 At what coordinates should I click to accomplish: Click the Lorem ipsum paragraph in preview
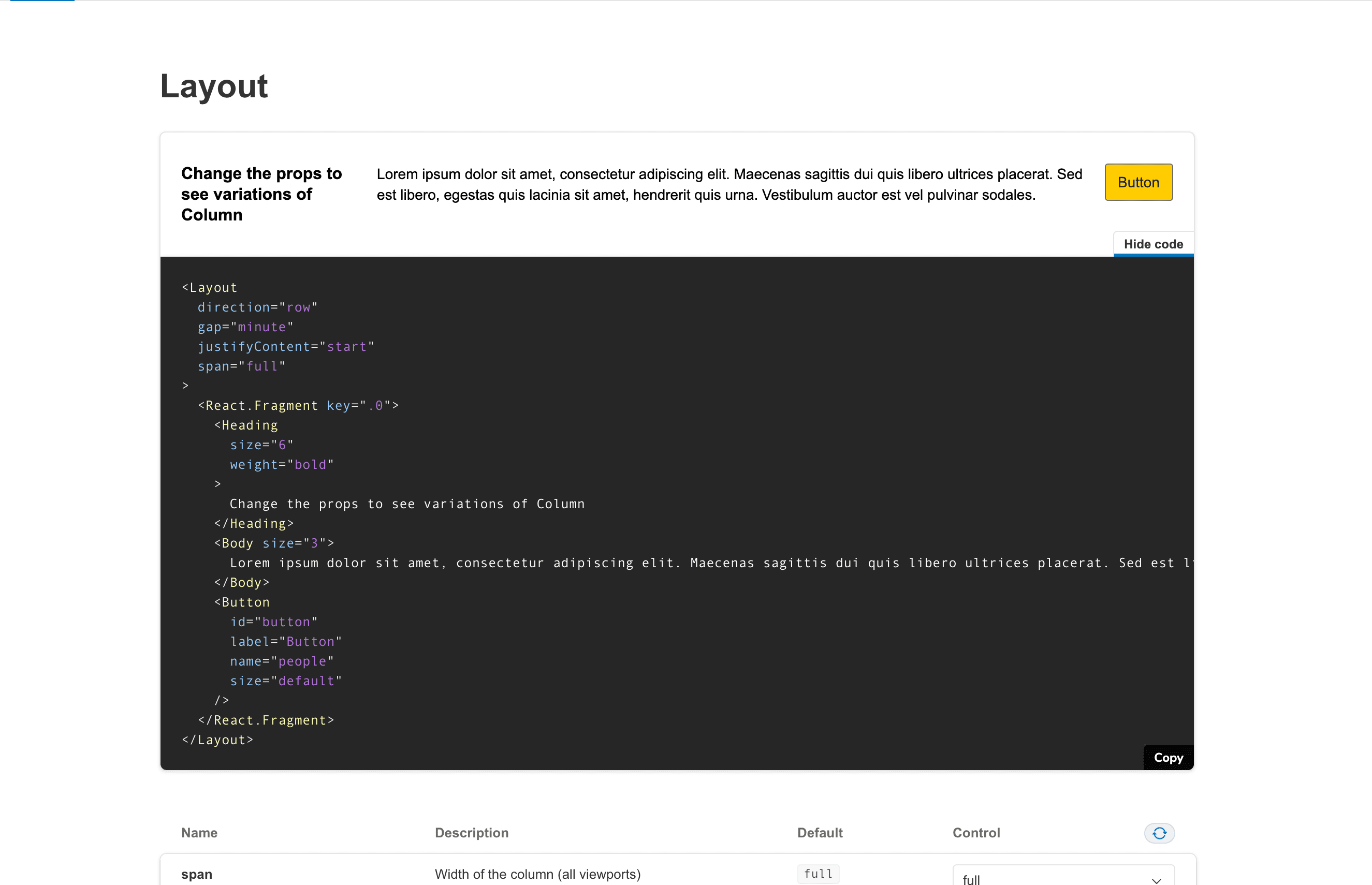click(729, 184)
